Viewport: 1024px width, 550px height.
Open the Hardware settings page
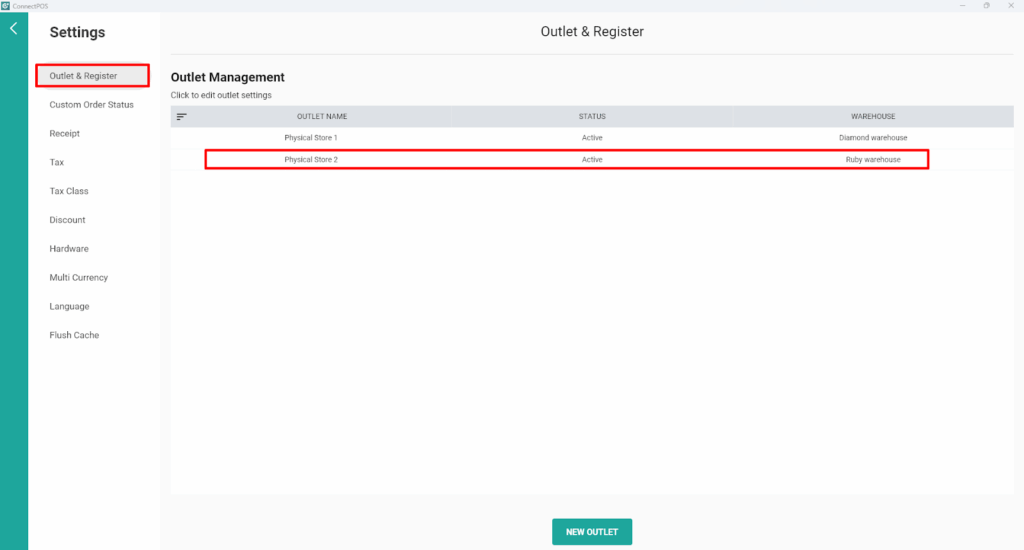pos(69,249)
